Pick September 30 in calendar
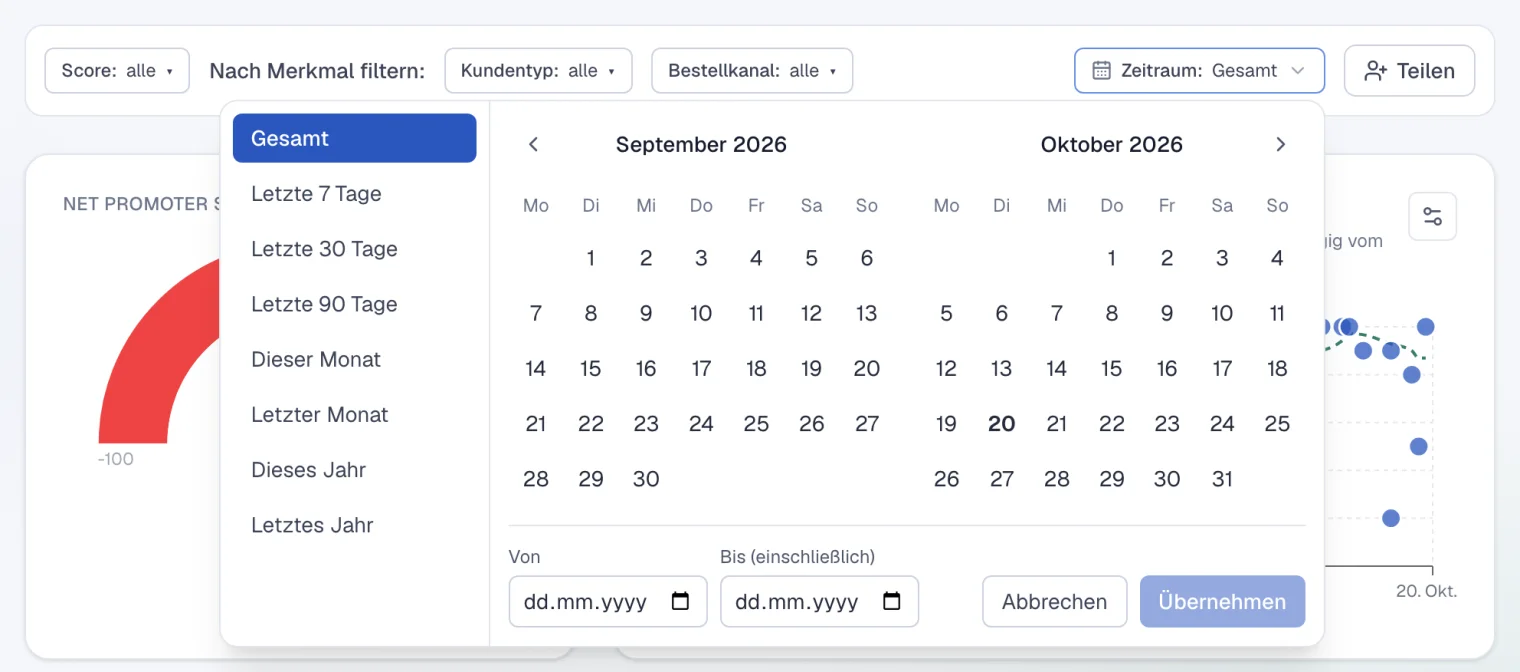 click(646, 479)
